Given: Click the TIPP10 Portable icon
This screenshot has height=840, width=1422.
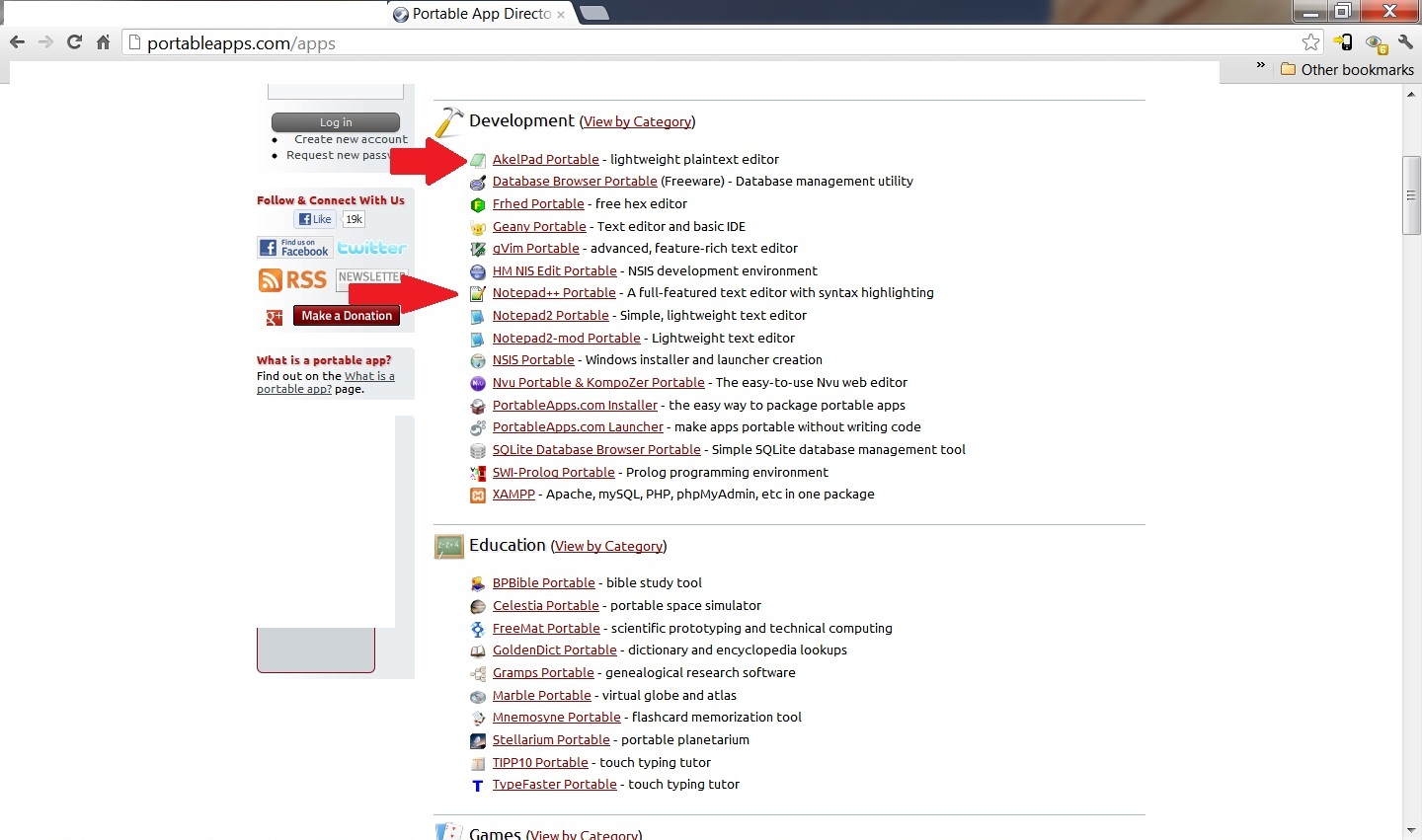Looking at the screenshot, I should 478,764.
